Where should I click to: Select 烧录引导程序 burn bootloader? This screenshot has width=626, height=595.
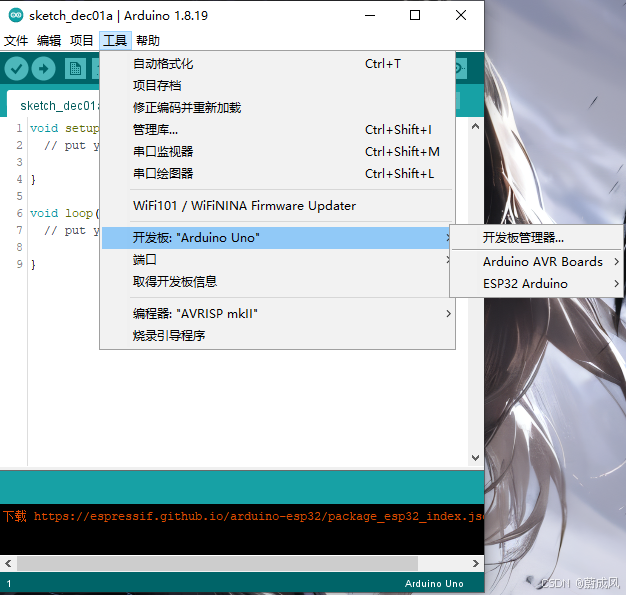277,335
